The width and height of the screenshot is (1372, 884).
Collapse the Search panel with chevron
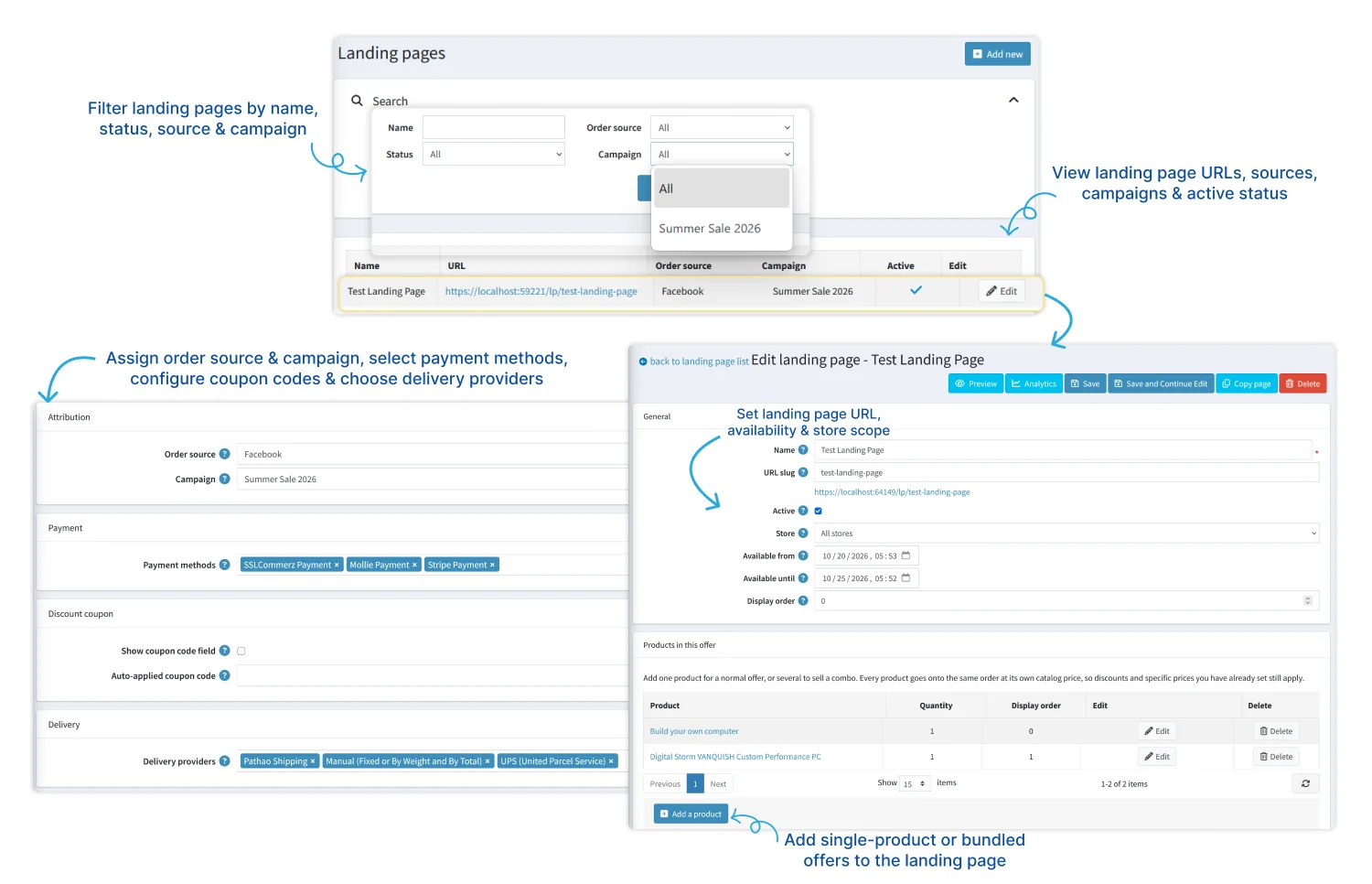click(x=1013, y=100)
